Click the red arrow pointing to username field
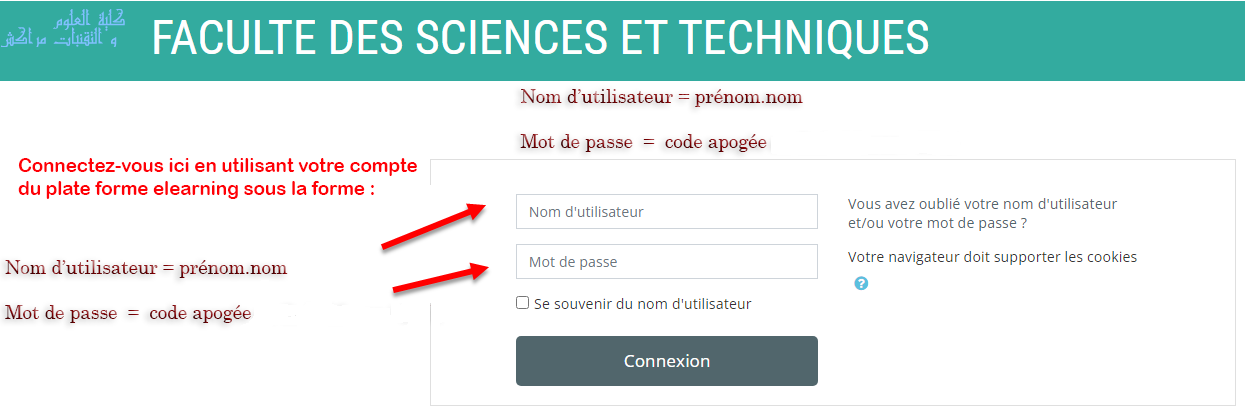 [433, 226]
